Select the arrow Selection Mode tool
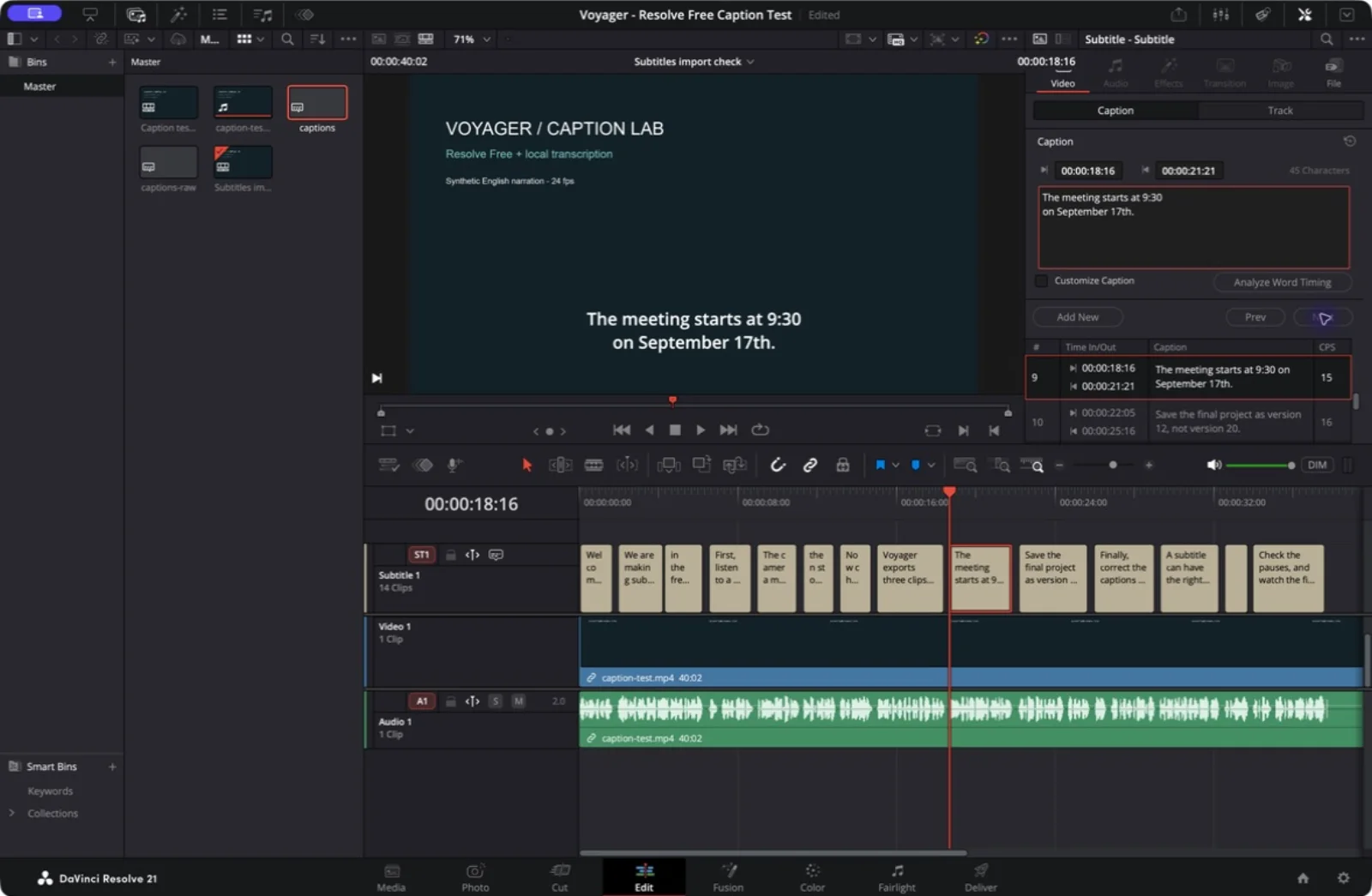 coord(527,465)
